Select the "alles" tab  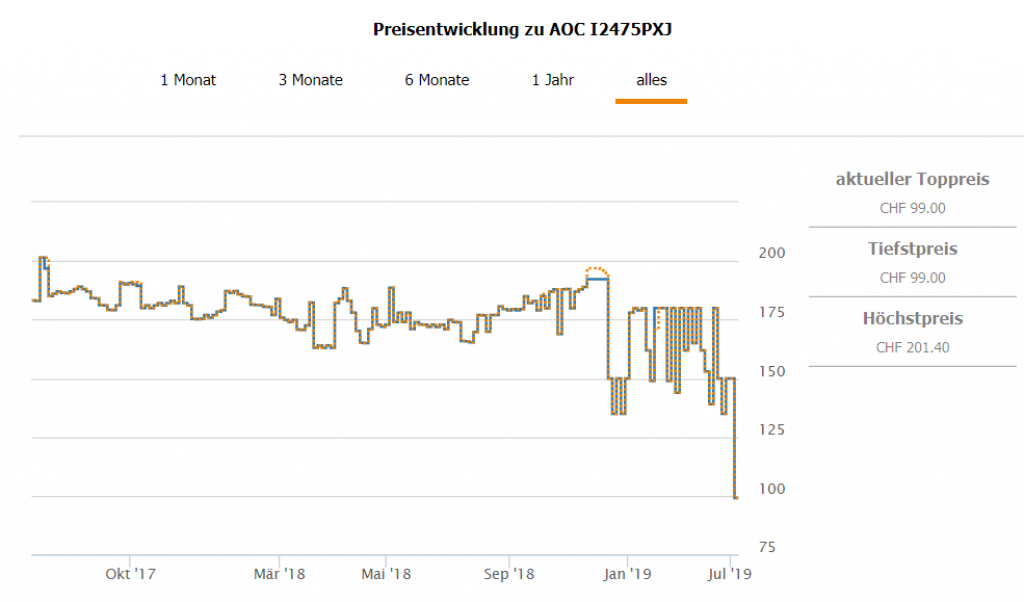[x=651, y=80]
